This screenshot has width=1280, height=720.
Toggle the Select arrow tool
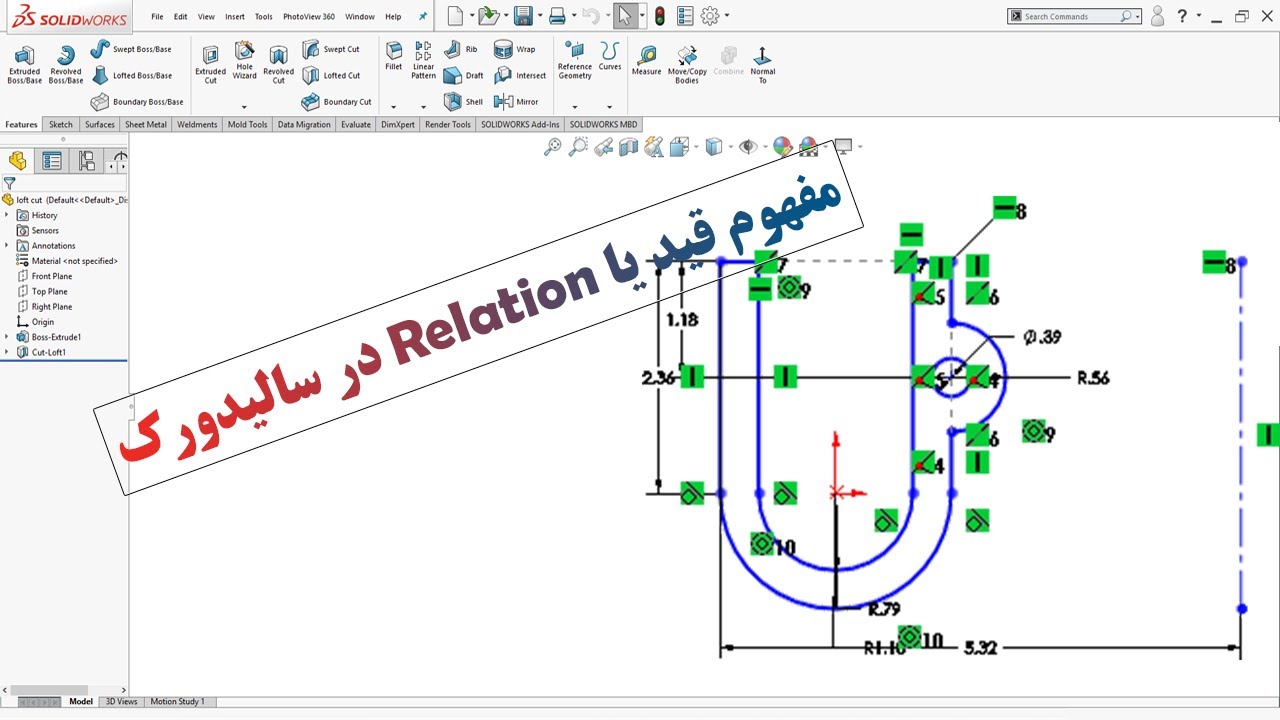coord(623,15)
